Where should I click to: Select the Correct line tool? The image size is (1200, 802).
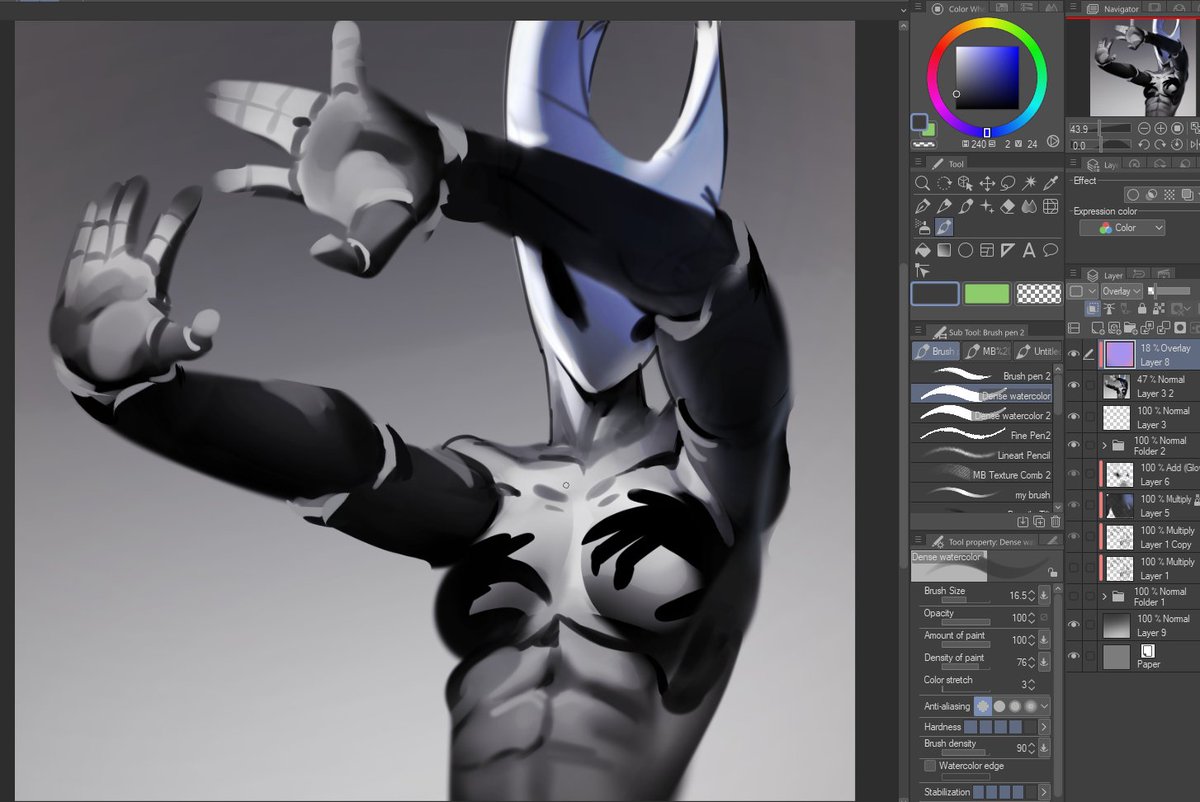pos(922,271)
